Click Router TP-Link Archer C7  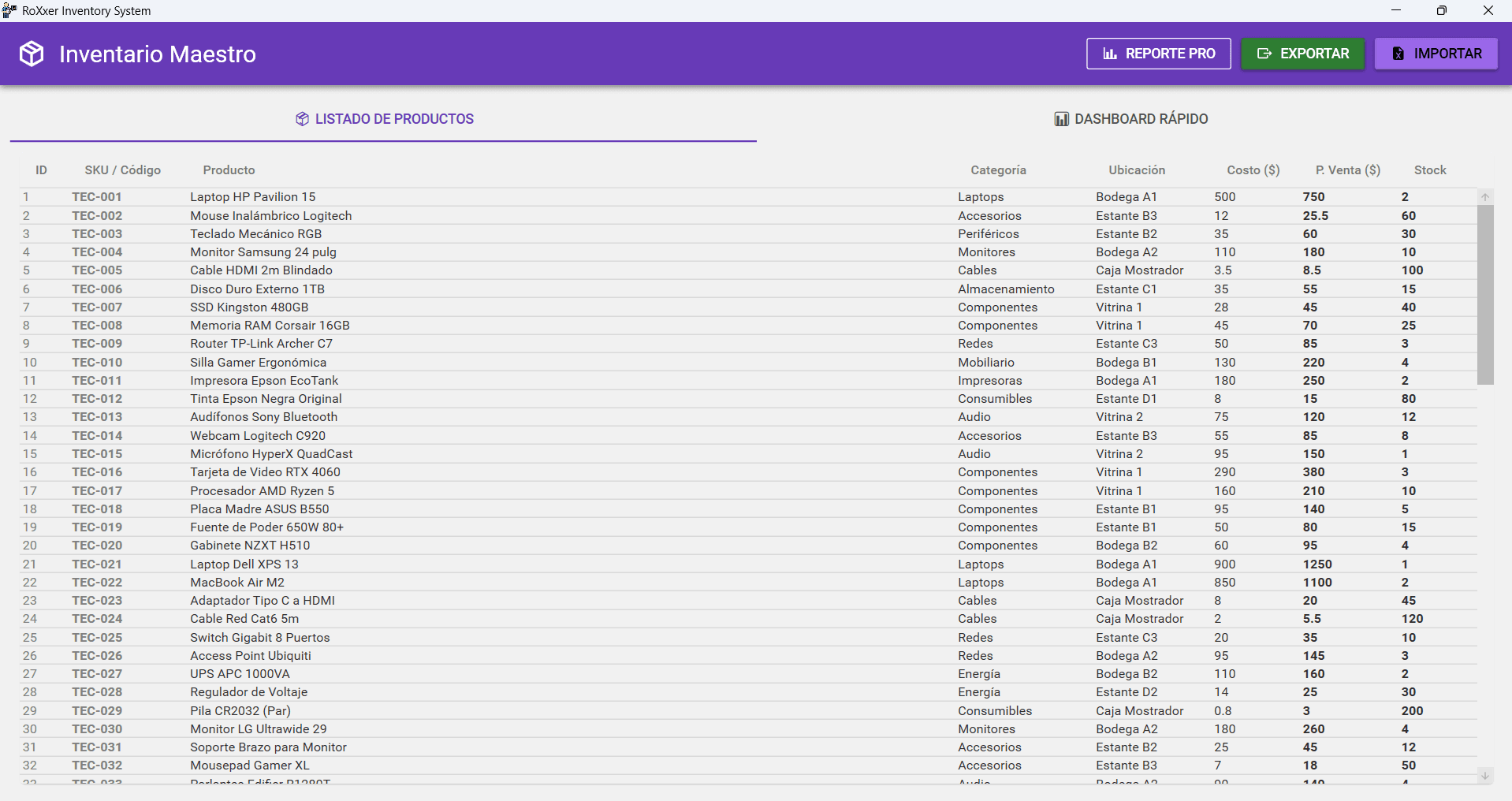[261, 344]
